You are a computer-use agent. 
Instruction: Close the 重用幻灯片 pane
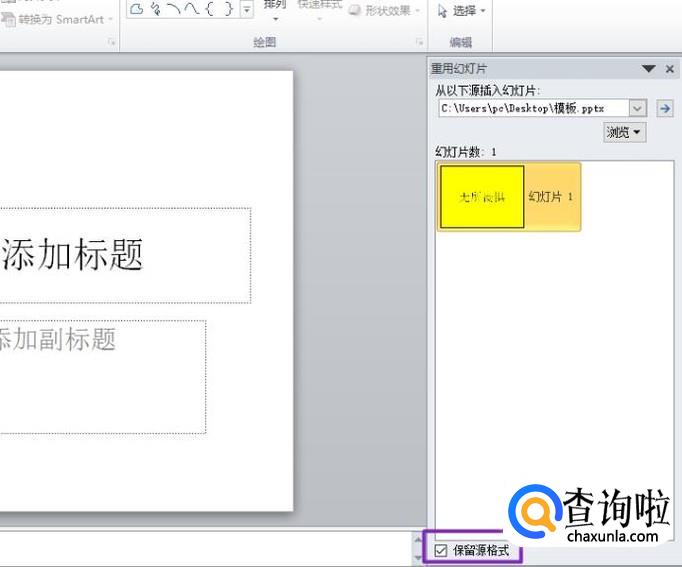pyautogui.click(x=670, y=69)
